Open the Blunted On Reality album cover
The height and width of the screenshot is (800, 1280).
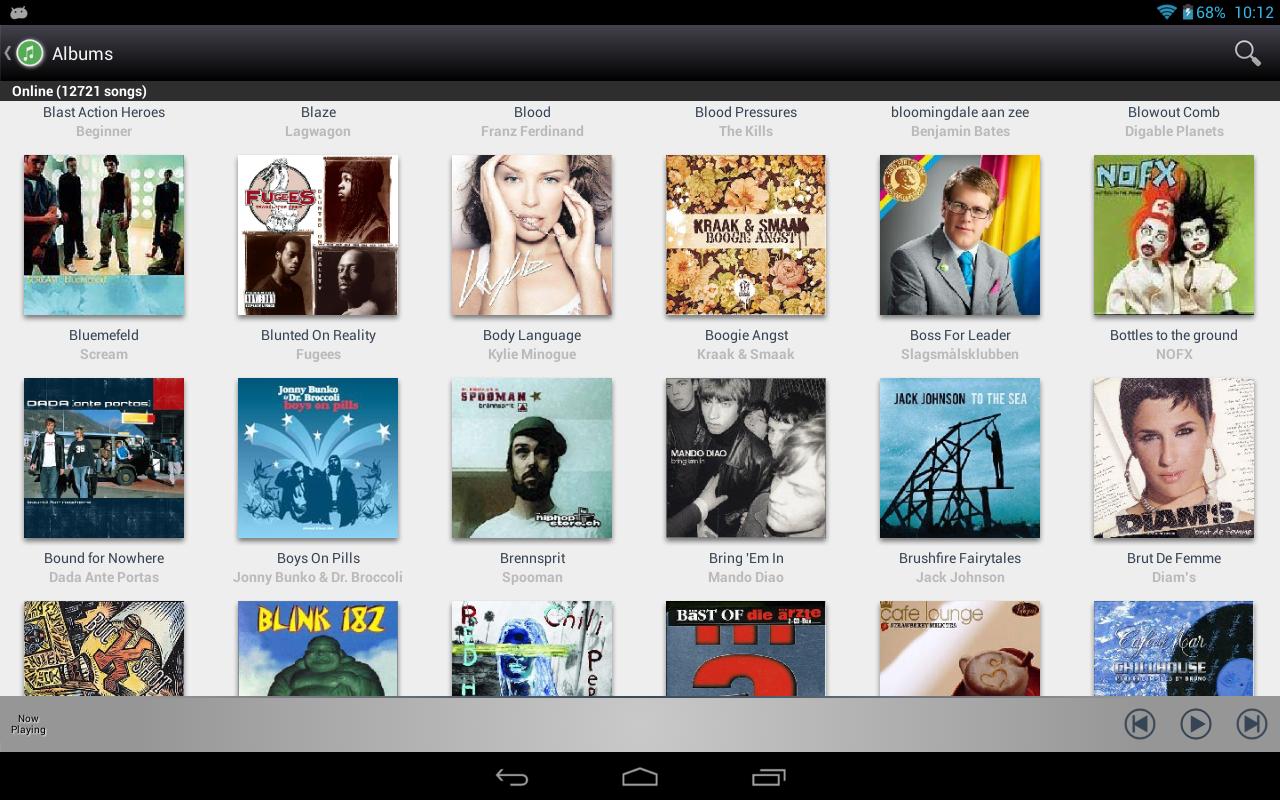[318, 235]
